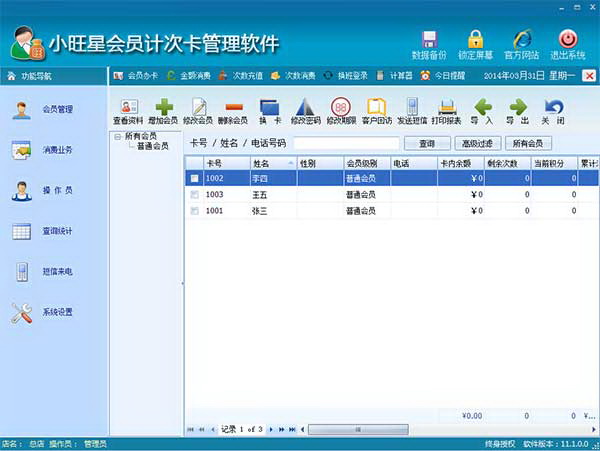Focus the 卡号/姓名/电话号码 search field

tap(346, 143)
